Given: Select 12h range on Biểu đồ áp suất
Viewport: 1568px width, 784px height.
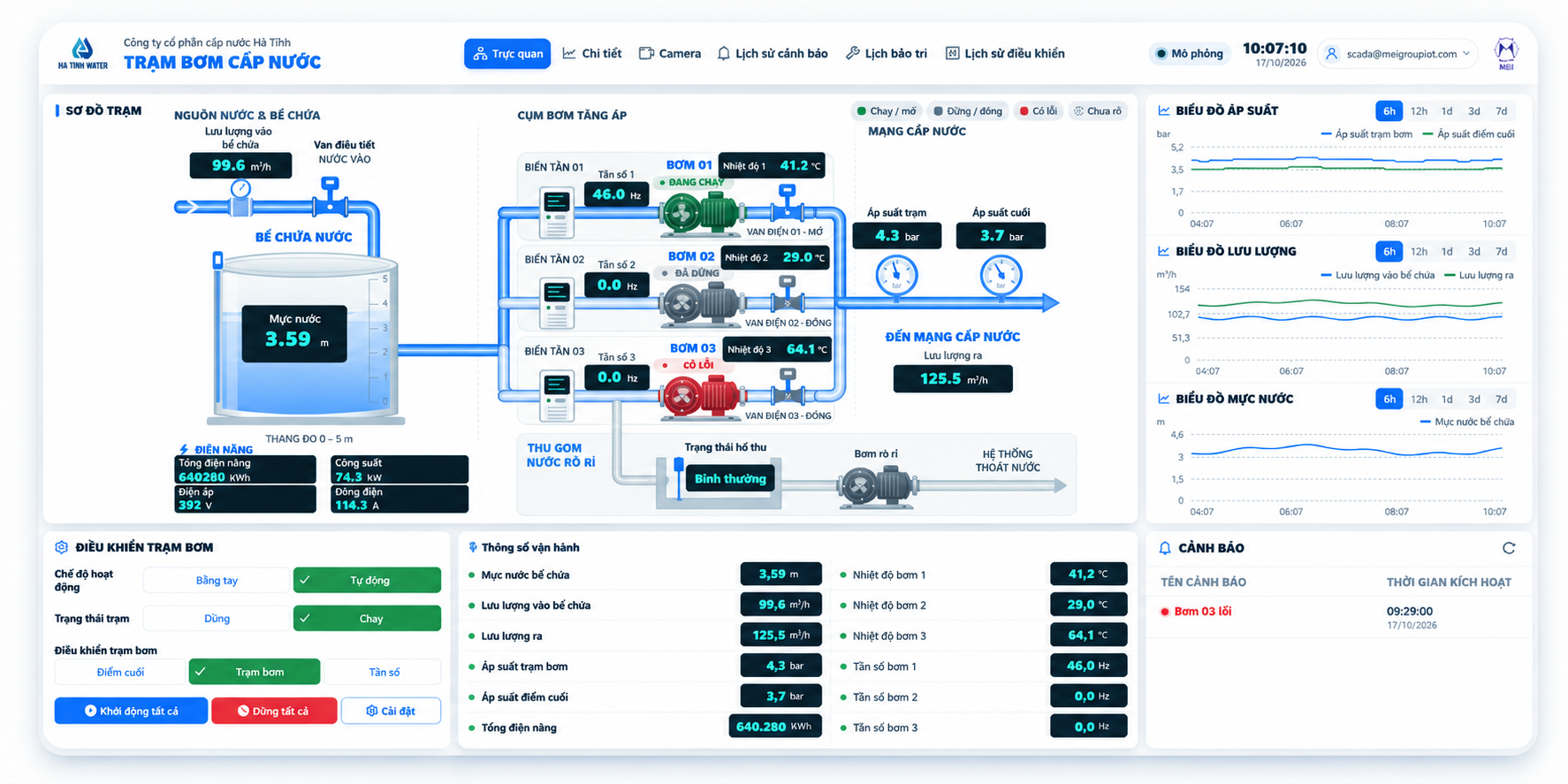Looking at the screenshot, I should [x=1419, y=111].
